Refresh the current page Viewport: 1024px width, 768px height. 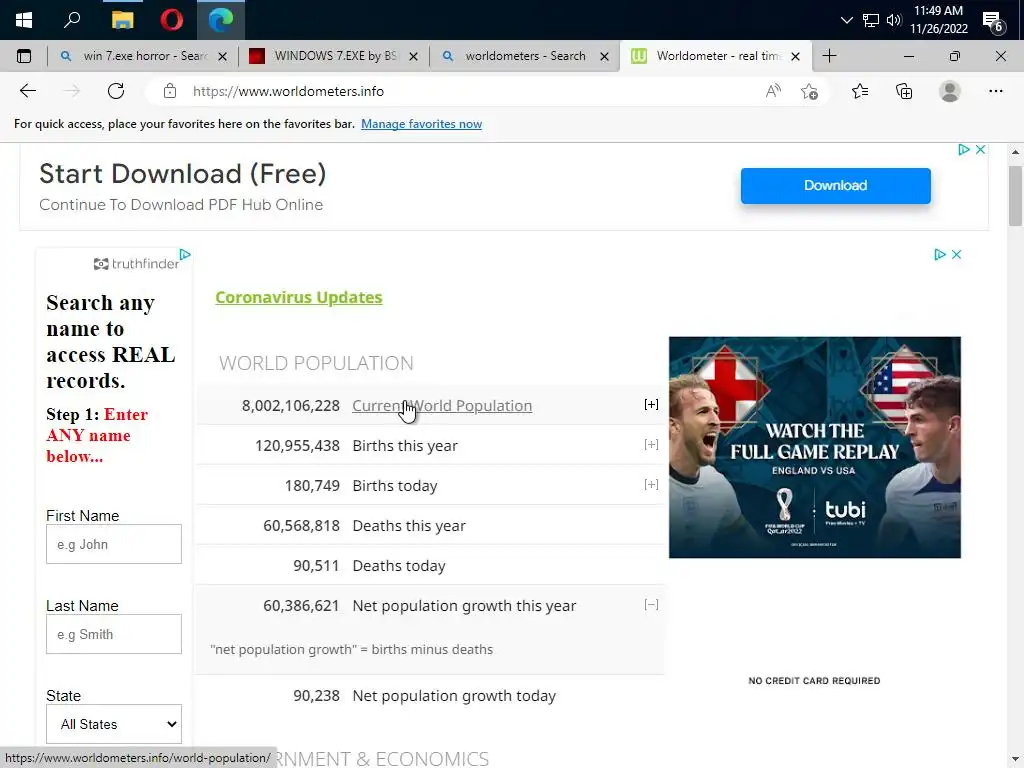116,91
